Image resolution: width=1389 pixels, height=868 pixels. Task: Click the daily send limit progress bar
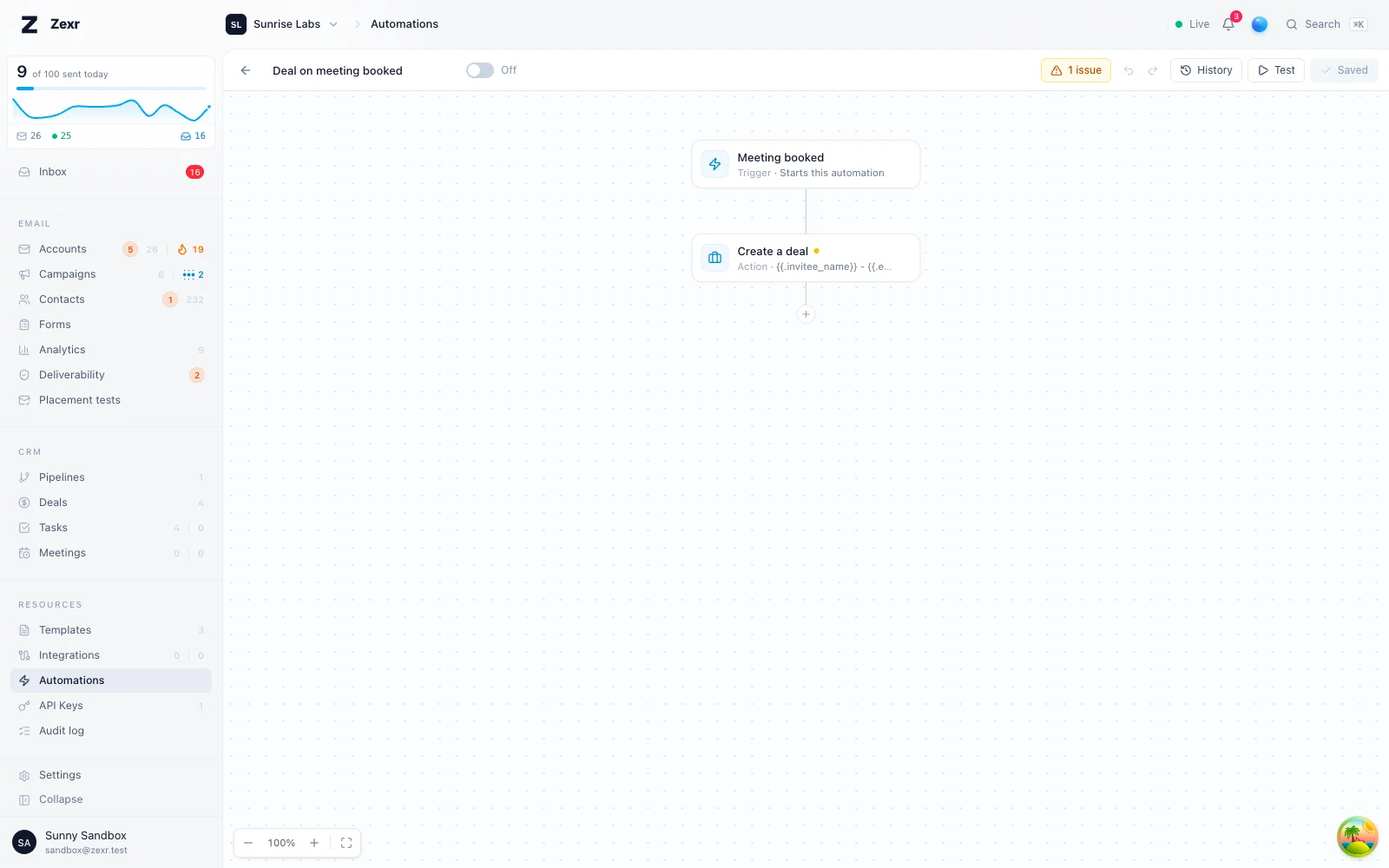click(111, 89)
